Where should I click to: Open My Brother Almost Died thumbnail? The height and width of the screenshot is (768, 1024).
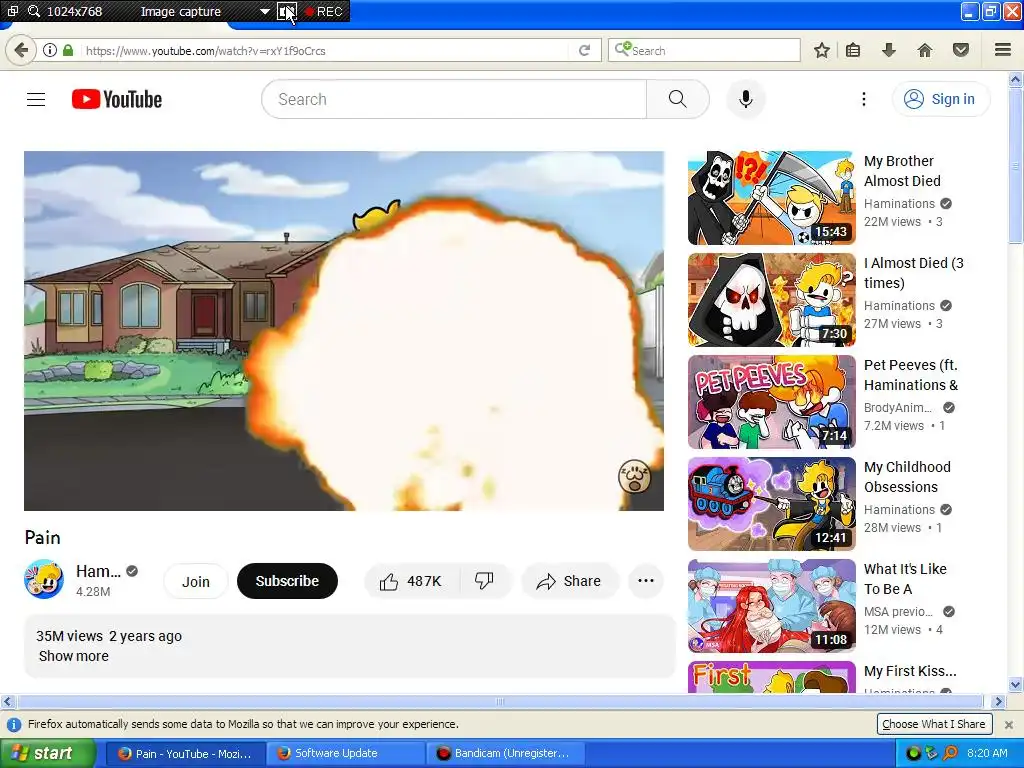[771, 198]
